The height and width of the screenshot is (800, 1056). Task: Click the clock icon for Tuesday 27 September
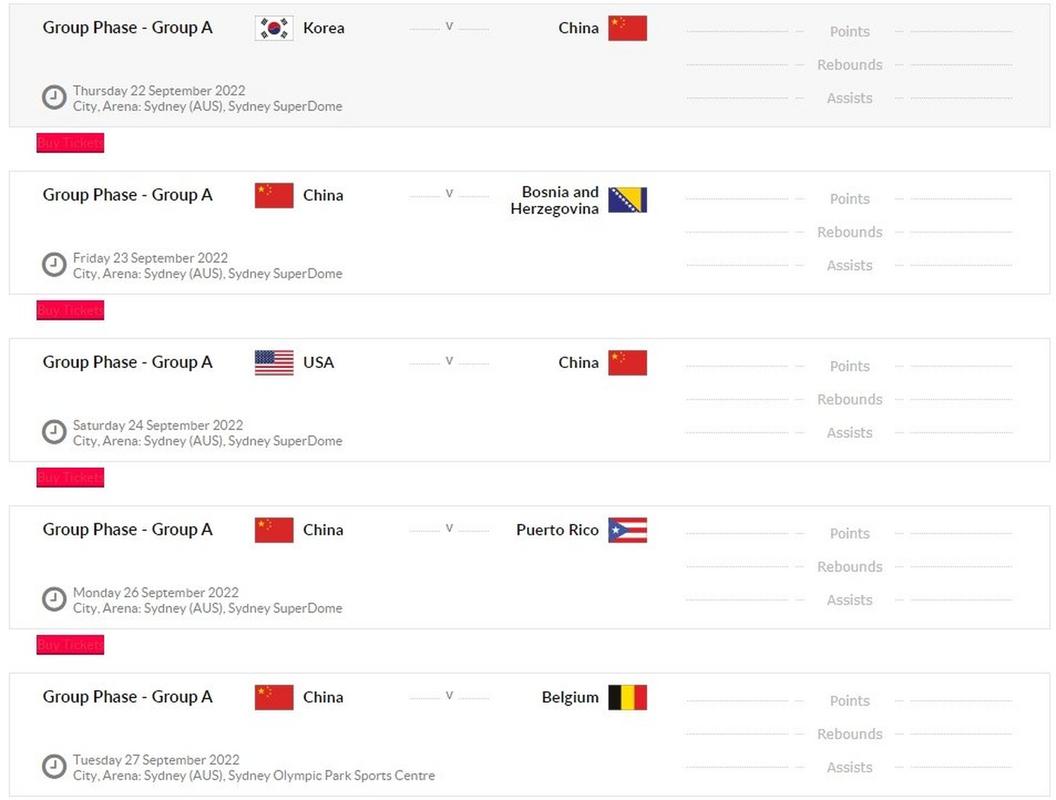[x=54, y=767]
